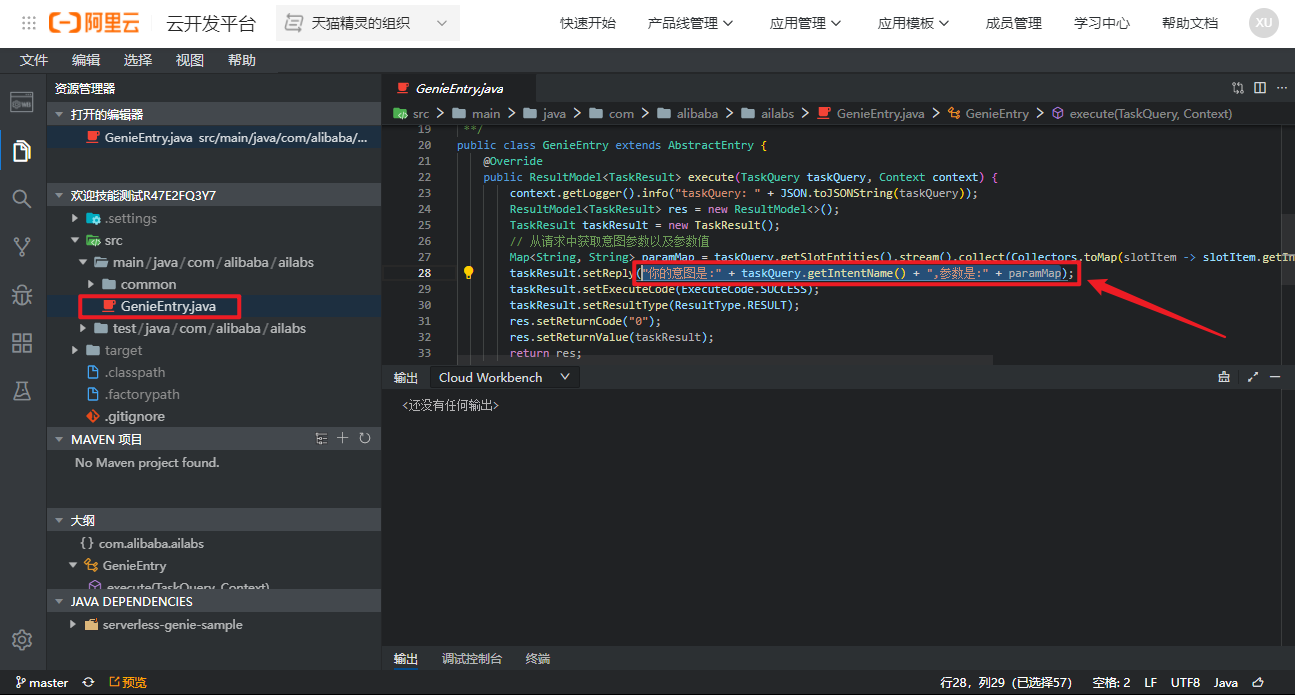Image resolution: width=1295 pixels, height=695 pixels.
Task: Collapse the JAVA DEPENDENCIES section
Action: pos(214,601)
